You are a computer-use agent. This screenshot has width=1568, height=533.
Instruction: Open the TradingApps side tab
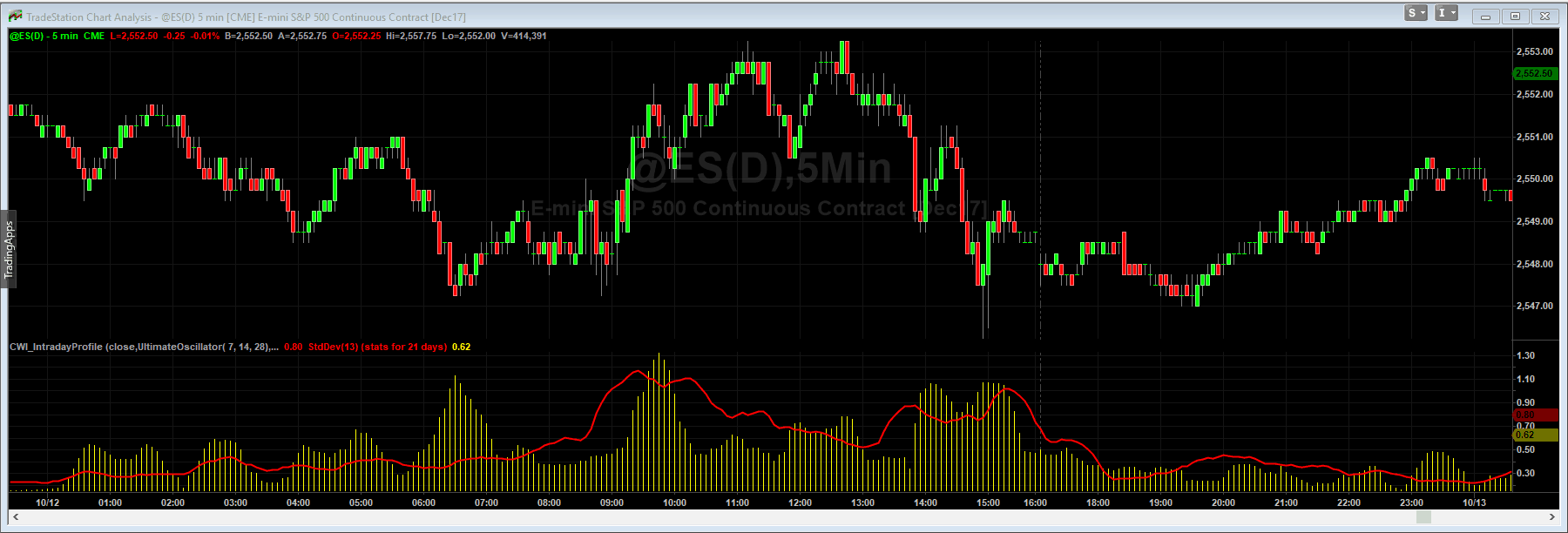[x=9, y=249]
